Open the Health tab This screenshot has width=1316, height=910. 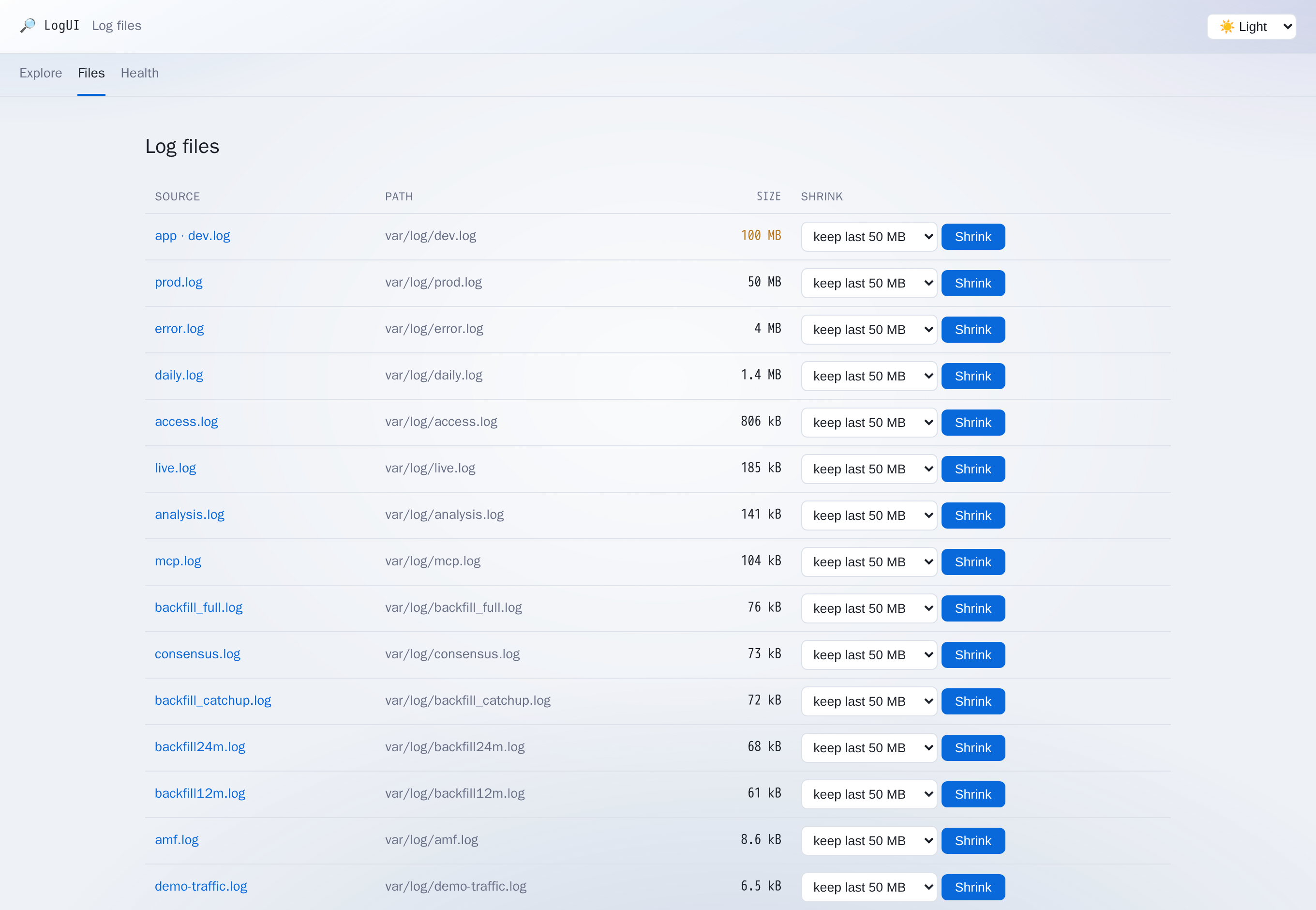(x=140, y=73)
